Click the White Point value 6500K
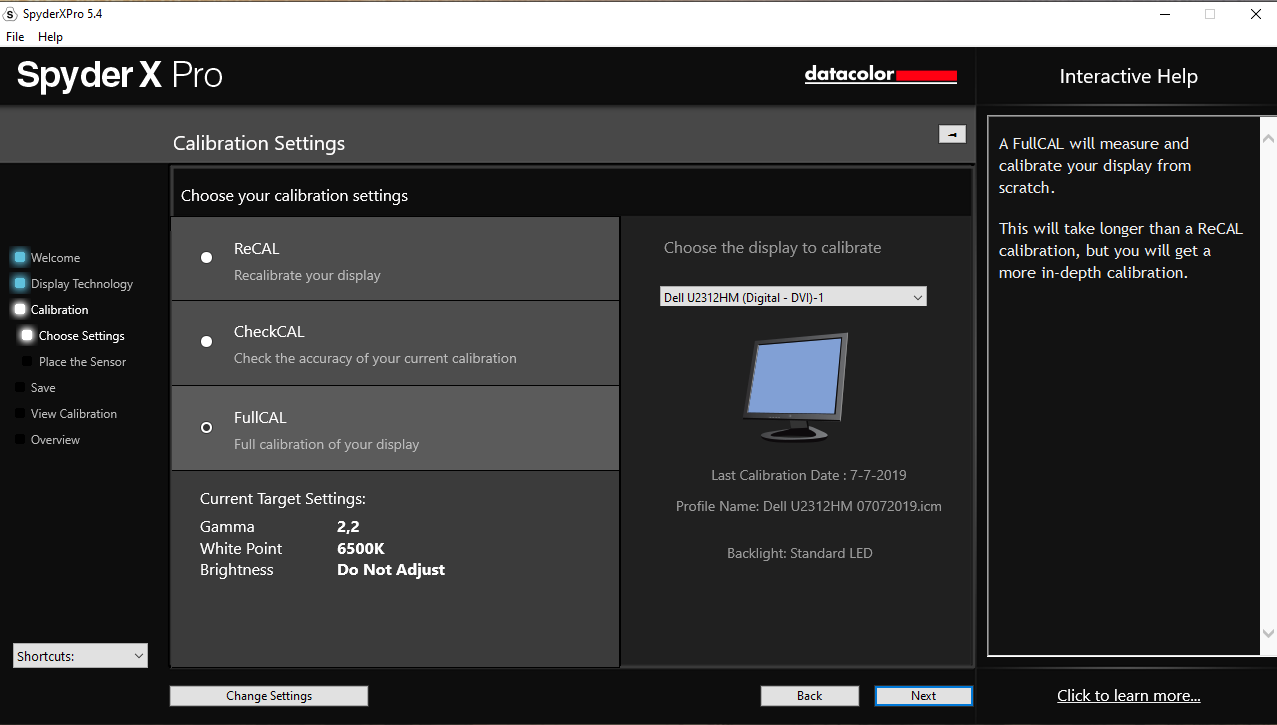 coord(361,549)
